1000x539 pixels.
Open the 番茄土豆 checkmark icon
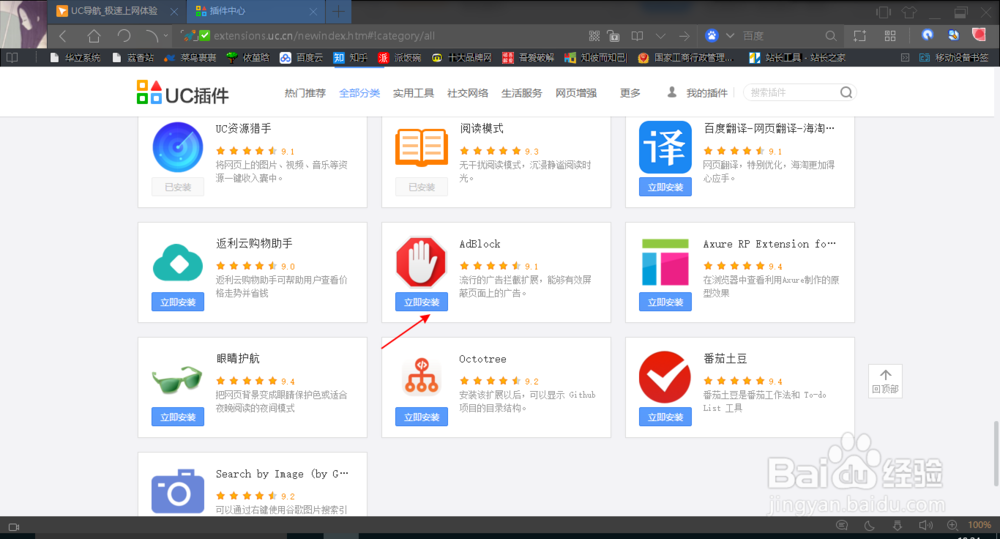point(665,377)
